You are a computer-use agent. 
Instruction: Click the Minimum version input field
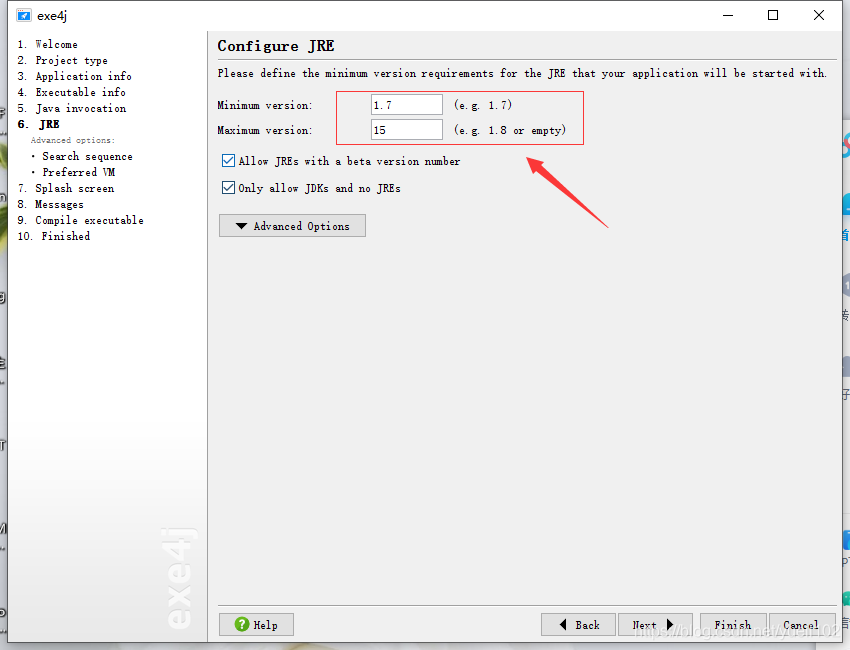(x=407, y=105)
